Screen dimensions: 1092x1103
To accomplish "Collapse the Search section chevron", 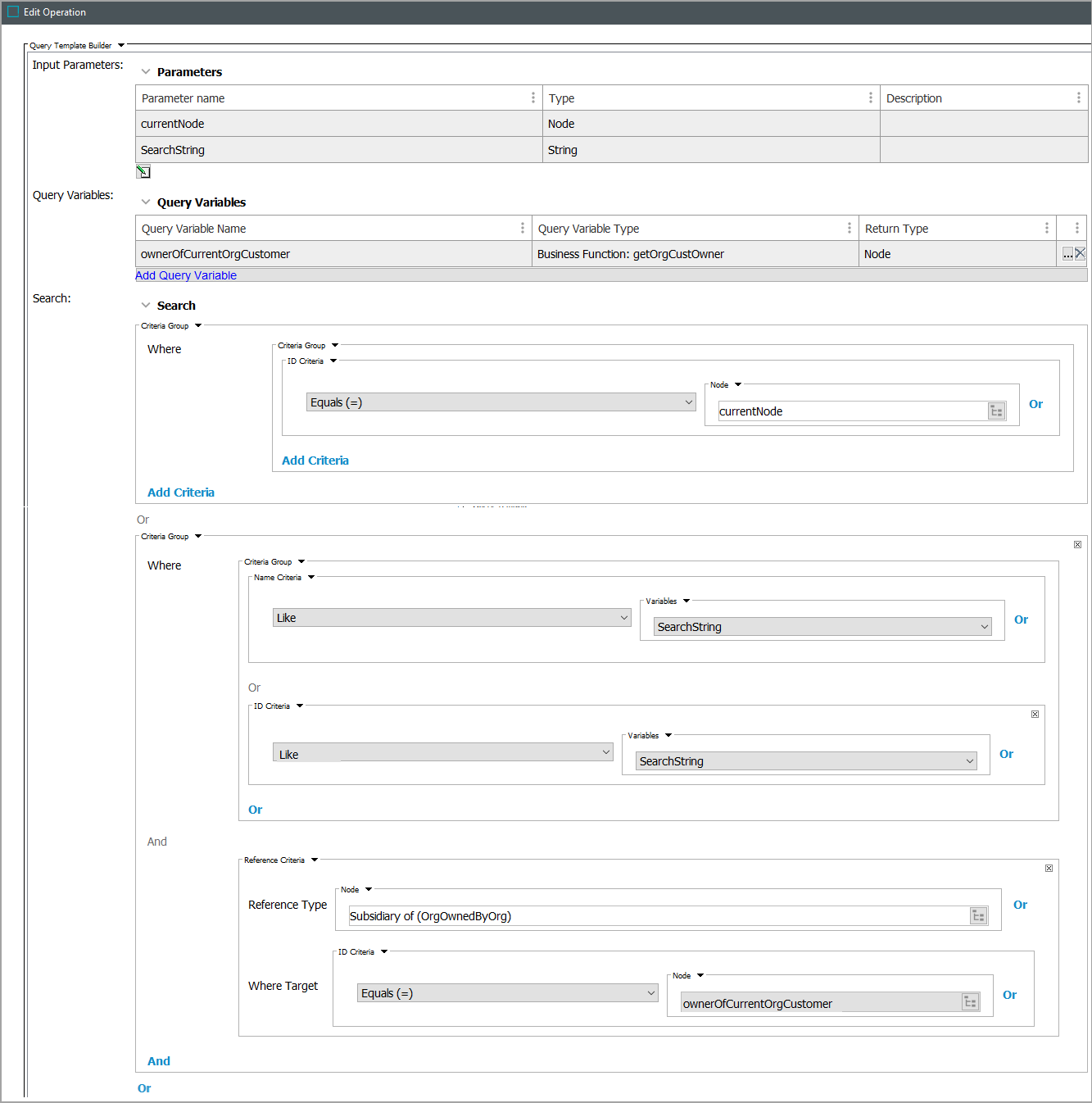I will pos(146,306).
